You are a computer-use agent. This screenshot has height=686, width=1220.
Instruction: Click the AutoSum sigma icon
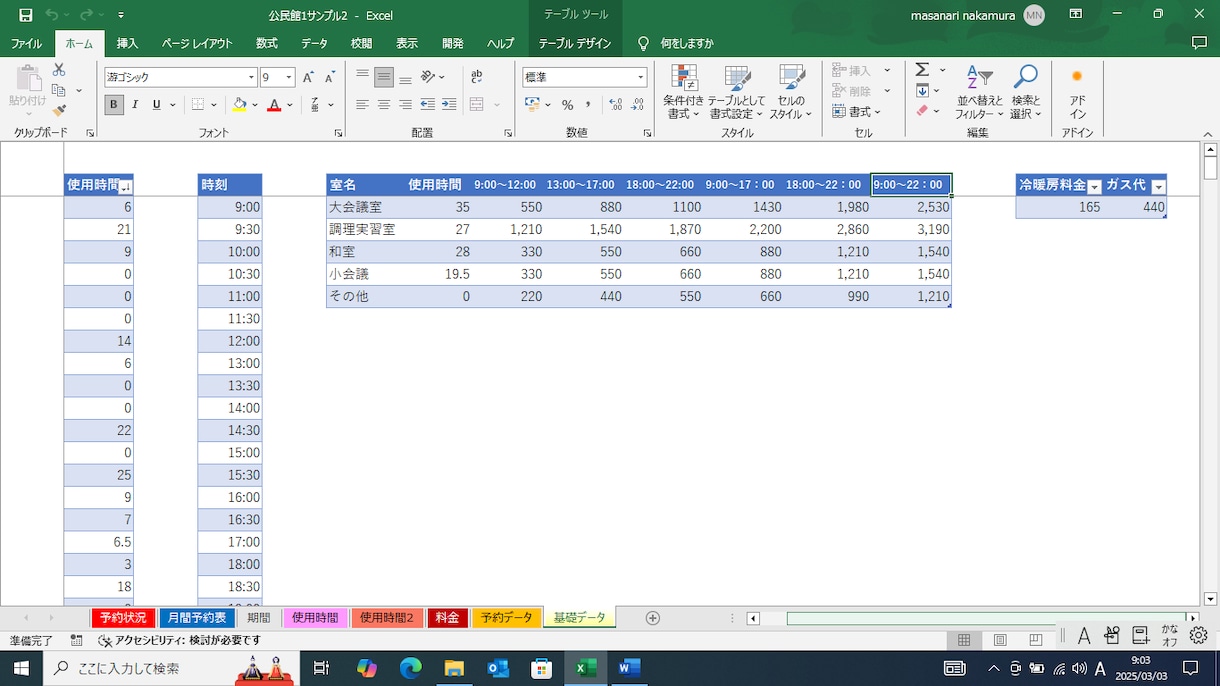point(922,70)
